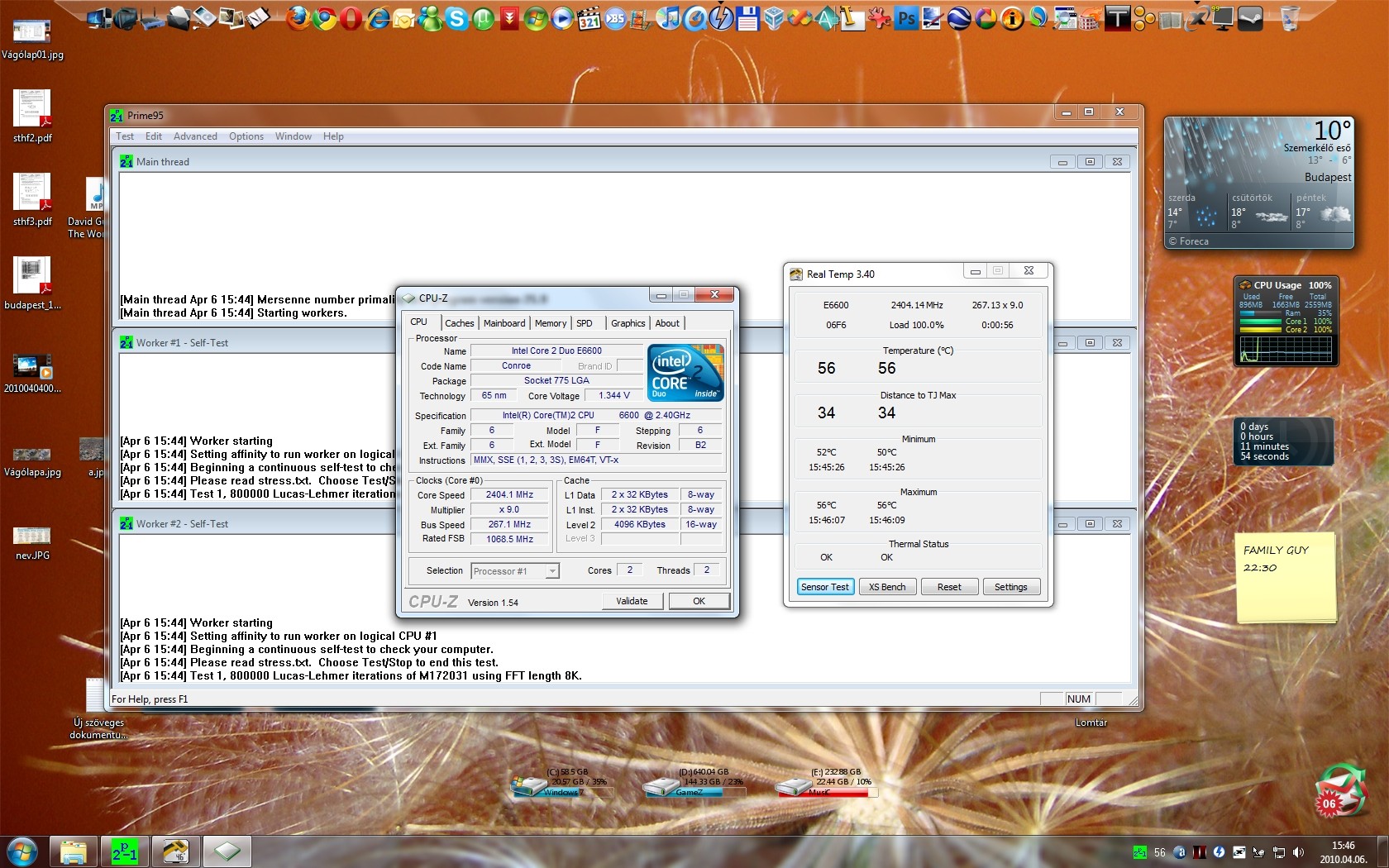Click the volume speaker tray icon
The width and height of the screenshot is (1389, 868).
click(x=1298, y=852)
